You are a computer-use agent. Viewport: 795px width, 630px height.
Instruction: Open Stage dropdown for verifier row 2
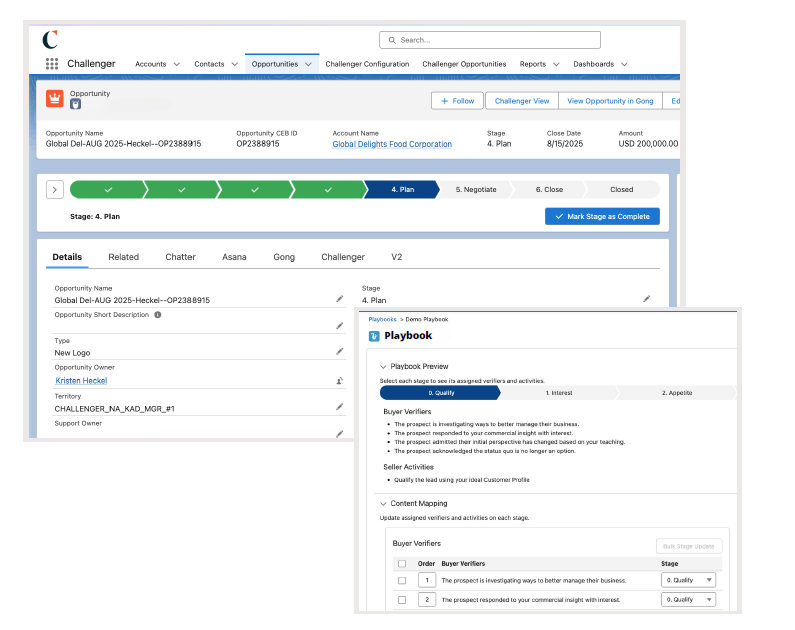coord(688,600)
